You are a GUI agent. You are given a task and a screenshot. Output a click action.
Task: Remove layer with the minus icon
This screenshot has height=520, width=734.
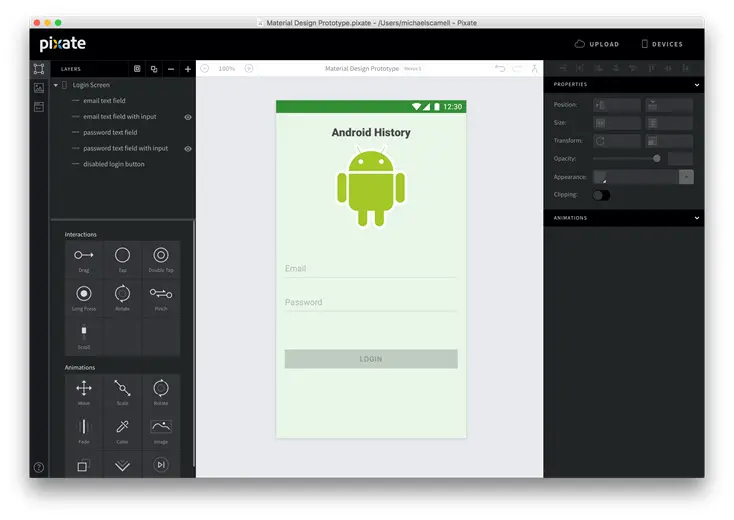(x=171, y=69)
